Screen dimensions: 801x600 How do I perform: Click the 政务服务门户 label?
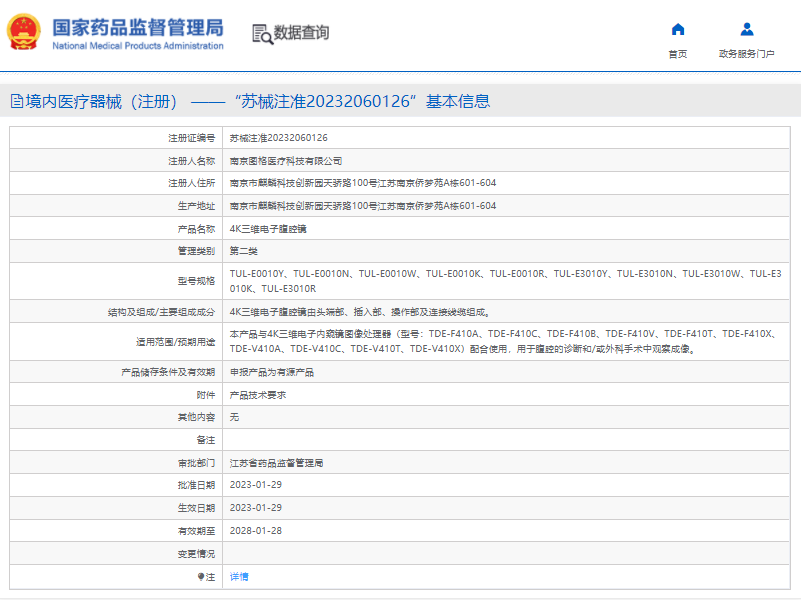pyautogui.click(x=746, y=54)
